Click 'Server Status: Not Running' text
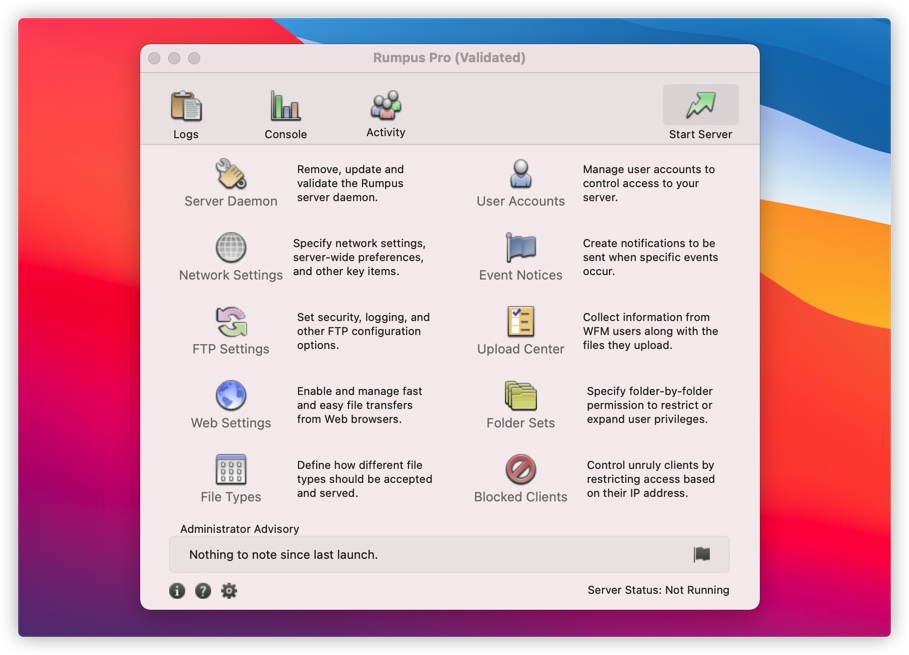This screenshot has width=909, height=655. 659,590
